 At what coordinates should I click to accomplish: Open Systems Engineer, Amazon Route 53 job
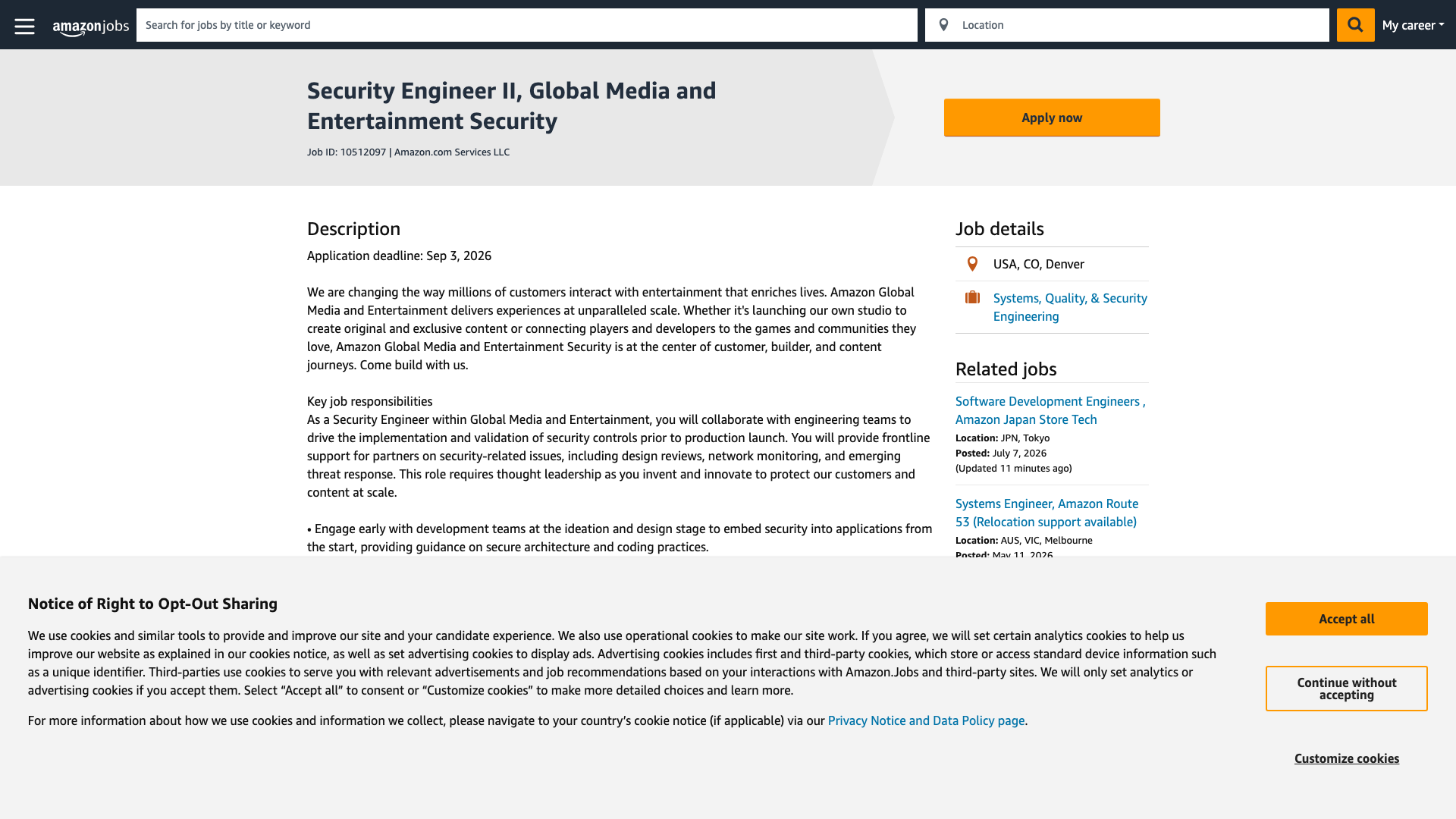[x=1046, y=513]
